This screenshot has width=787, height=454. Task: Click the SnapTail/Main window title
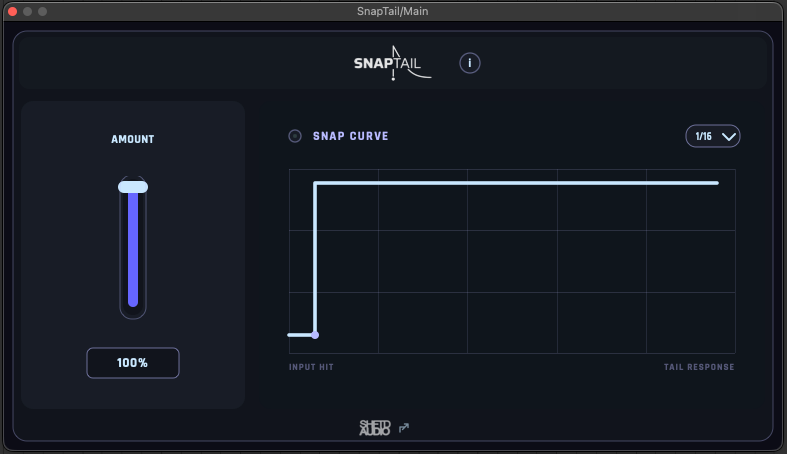tap(392, 11)
